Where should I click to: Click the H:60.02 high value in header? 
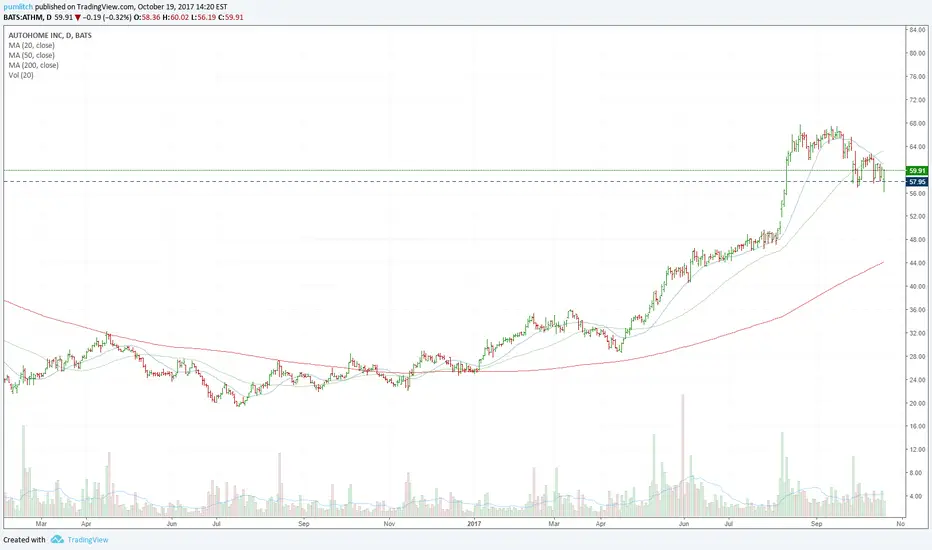[175, 17]
